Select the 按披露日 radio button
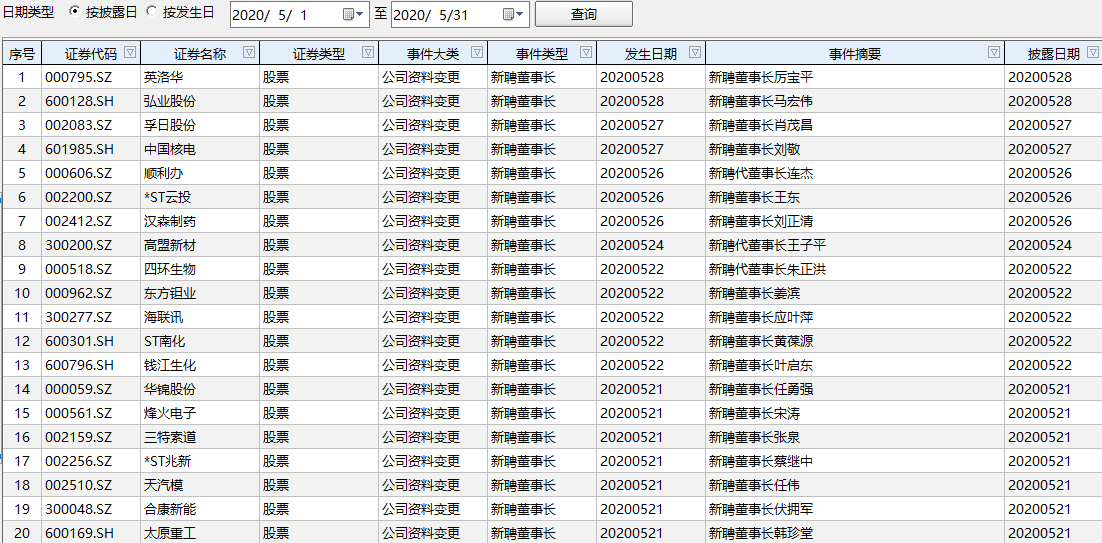Screen dimensions: 1102x543 (75, 11)
